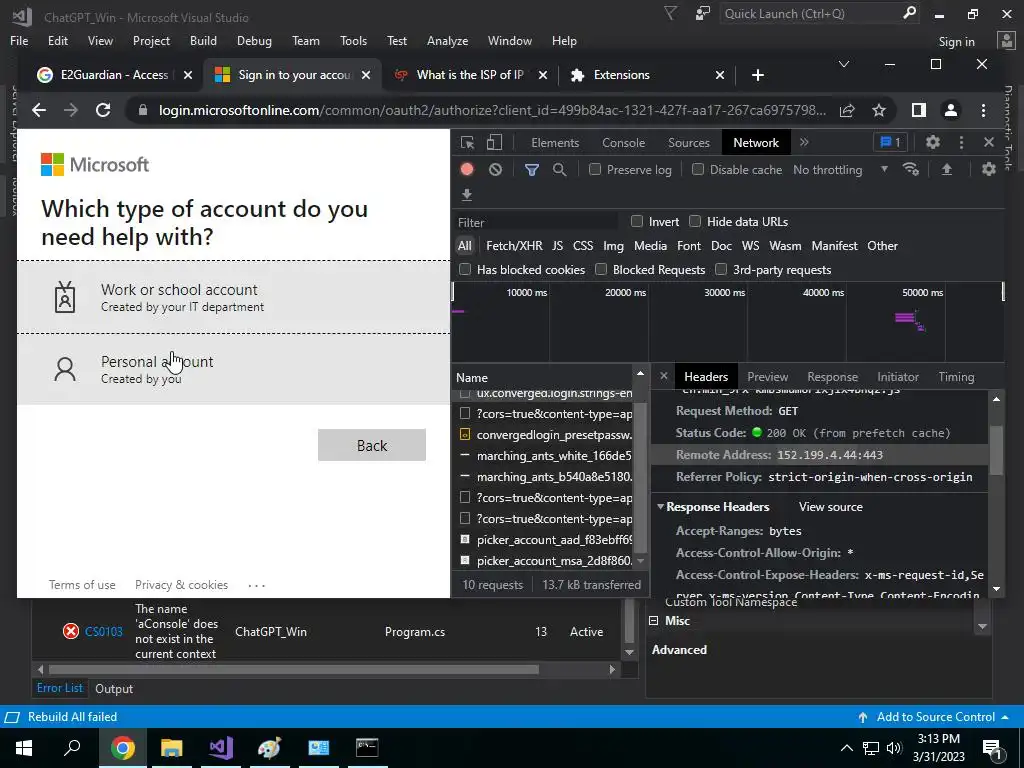
Task: Switch to the Console tab
Action: click(624, 142)
